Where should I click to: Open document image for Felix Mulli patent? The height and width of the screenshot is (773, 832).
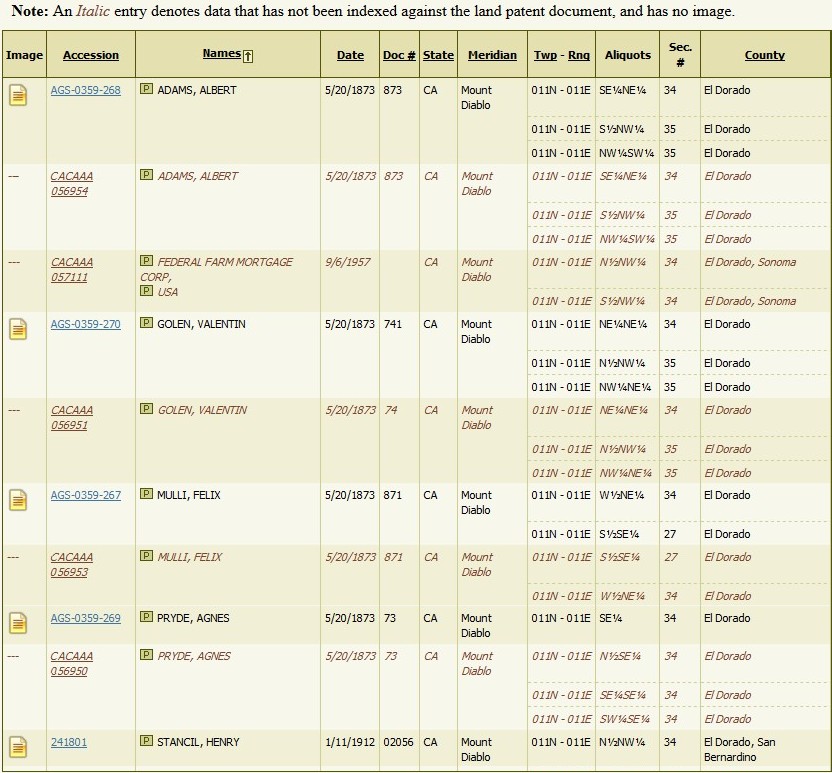17,501
